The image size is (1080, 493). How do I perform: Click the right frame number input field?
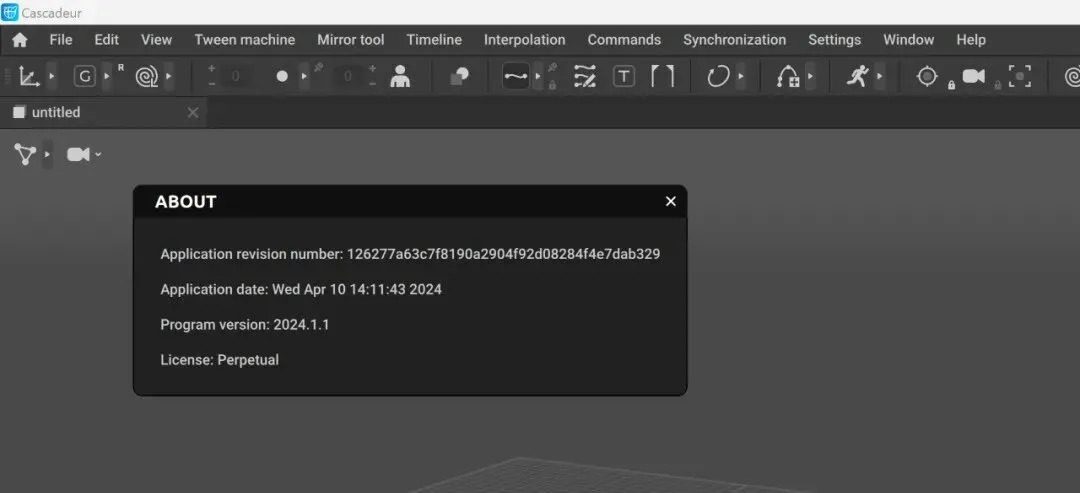tap(348, 76)
